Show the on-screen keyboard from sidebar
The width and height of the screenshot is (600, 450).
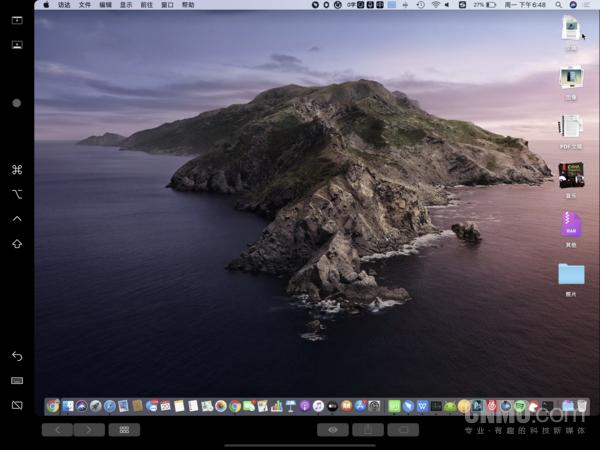(x=17, y=380)
